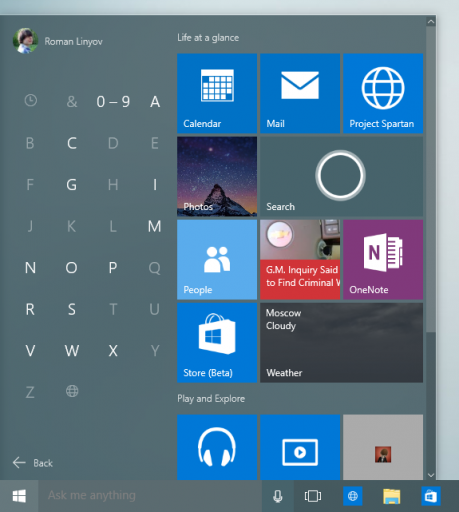Jump to apps starting with W
459x512 pixels.
click(x=72, y=351)
